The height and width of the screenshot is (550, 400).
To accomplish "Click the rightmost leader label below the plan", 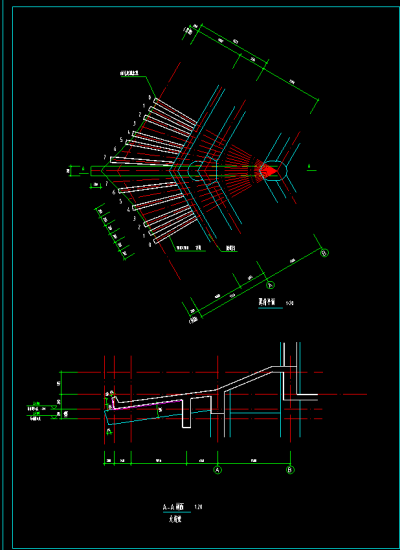I will [231, 249].
